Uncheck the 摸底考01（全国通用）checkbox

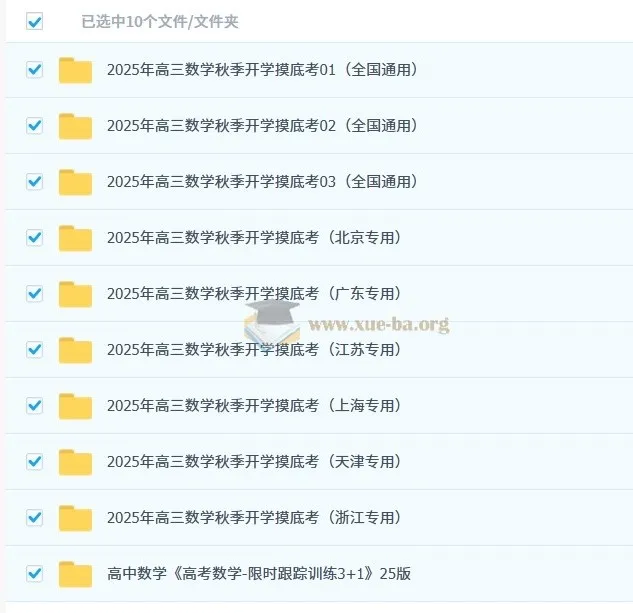pos(34,69)
